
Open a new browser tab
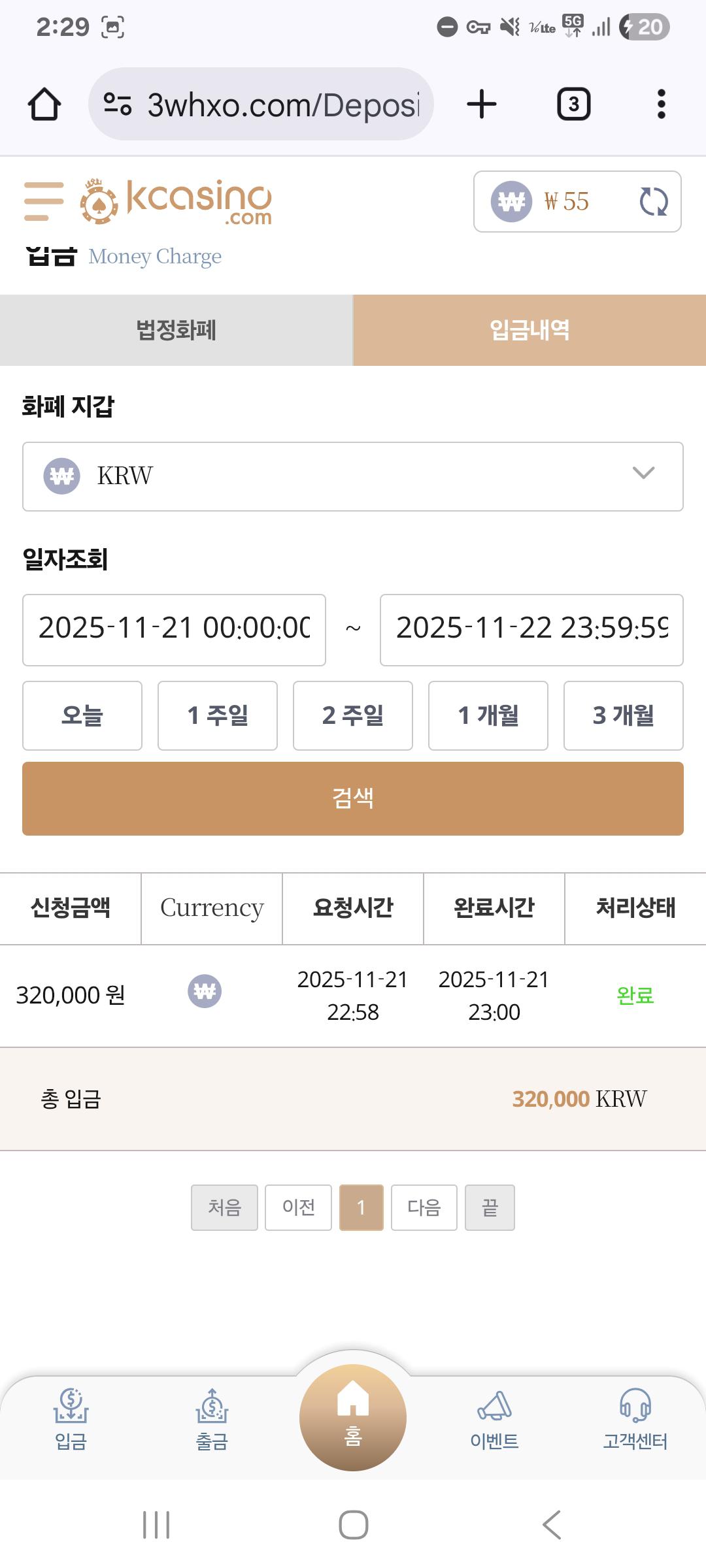482,105
